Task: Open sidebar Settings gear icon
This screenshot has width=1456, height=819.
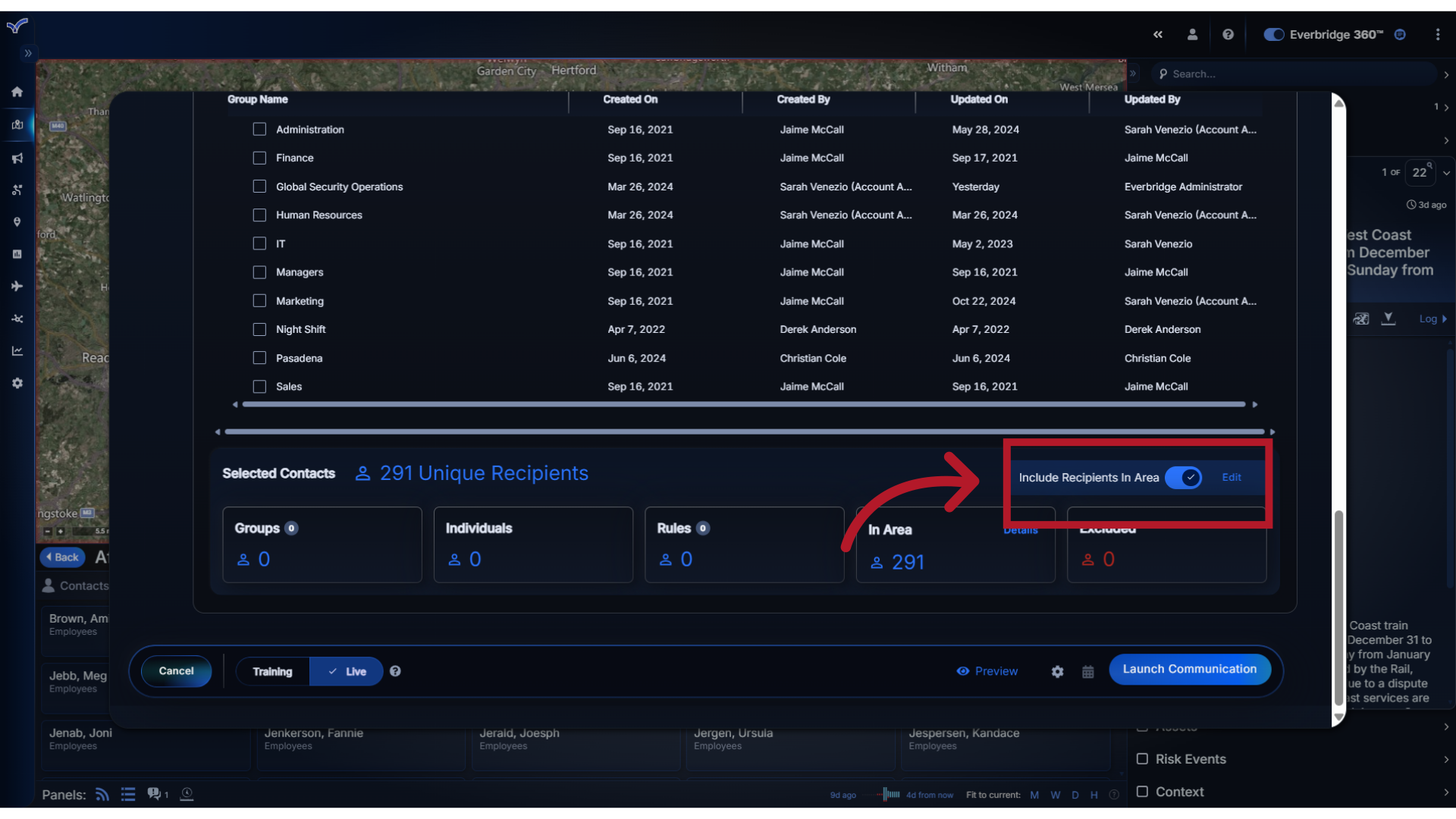Action: 17,383
